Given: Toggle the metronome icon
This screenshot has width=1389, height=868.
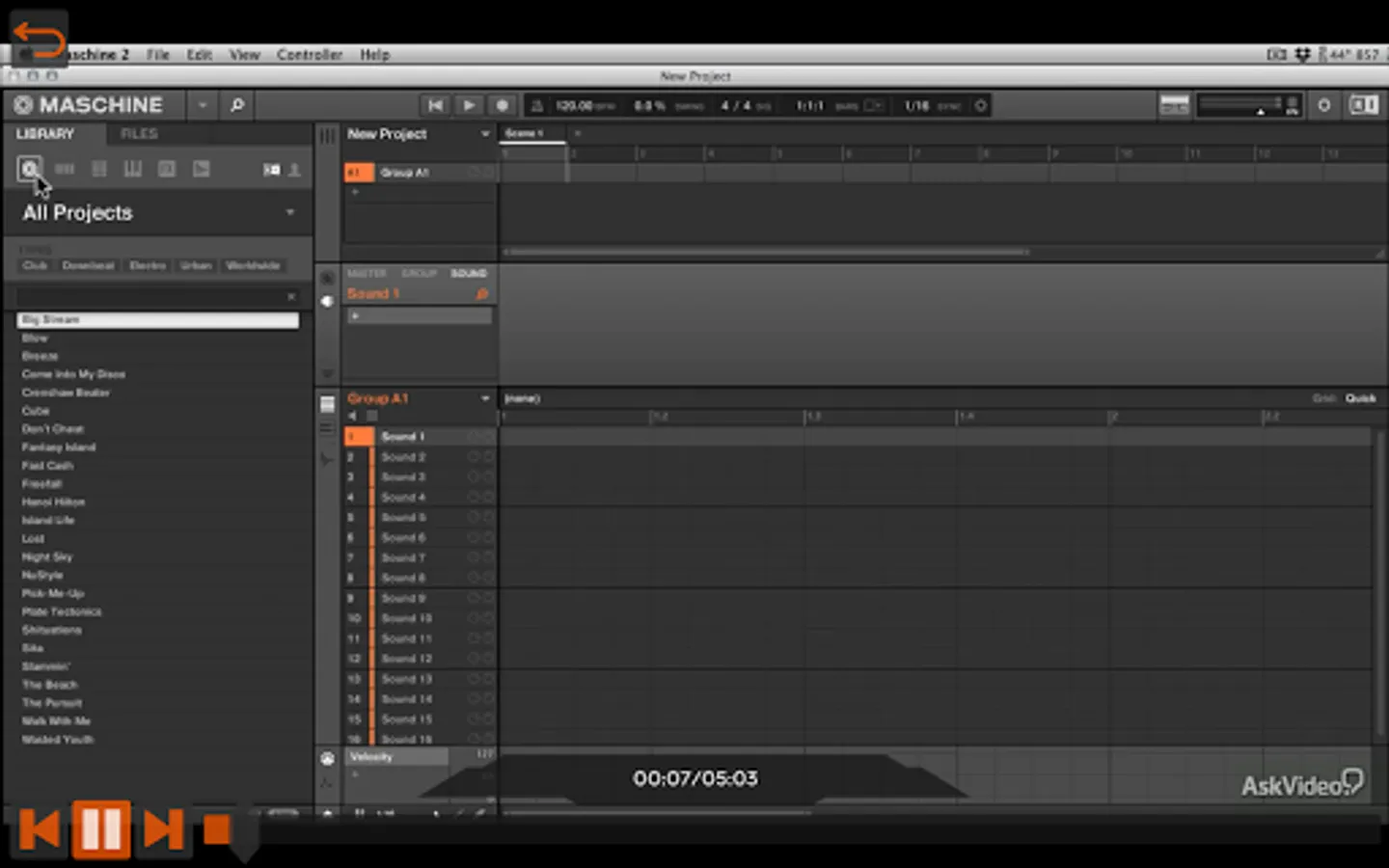Looking at the screenshot, I should tap(537, 105).
